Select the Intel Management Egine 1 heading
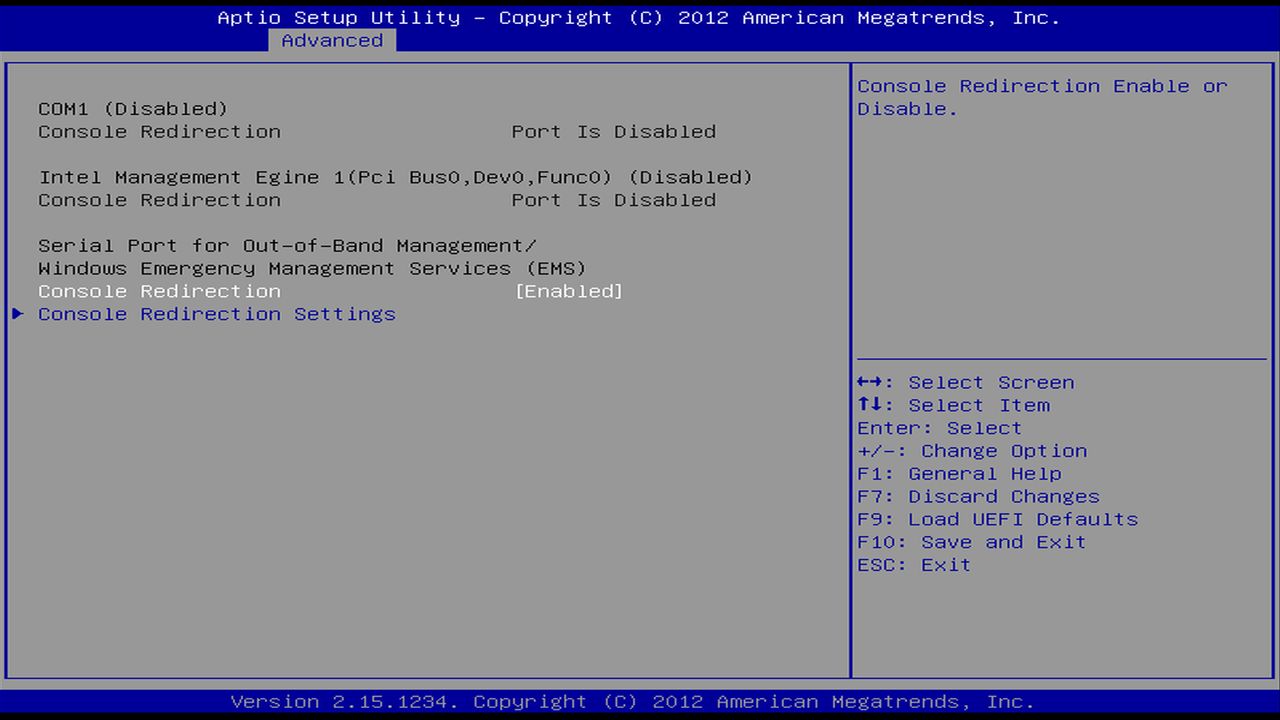 [x=396, y=177]
